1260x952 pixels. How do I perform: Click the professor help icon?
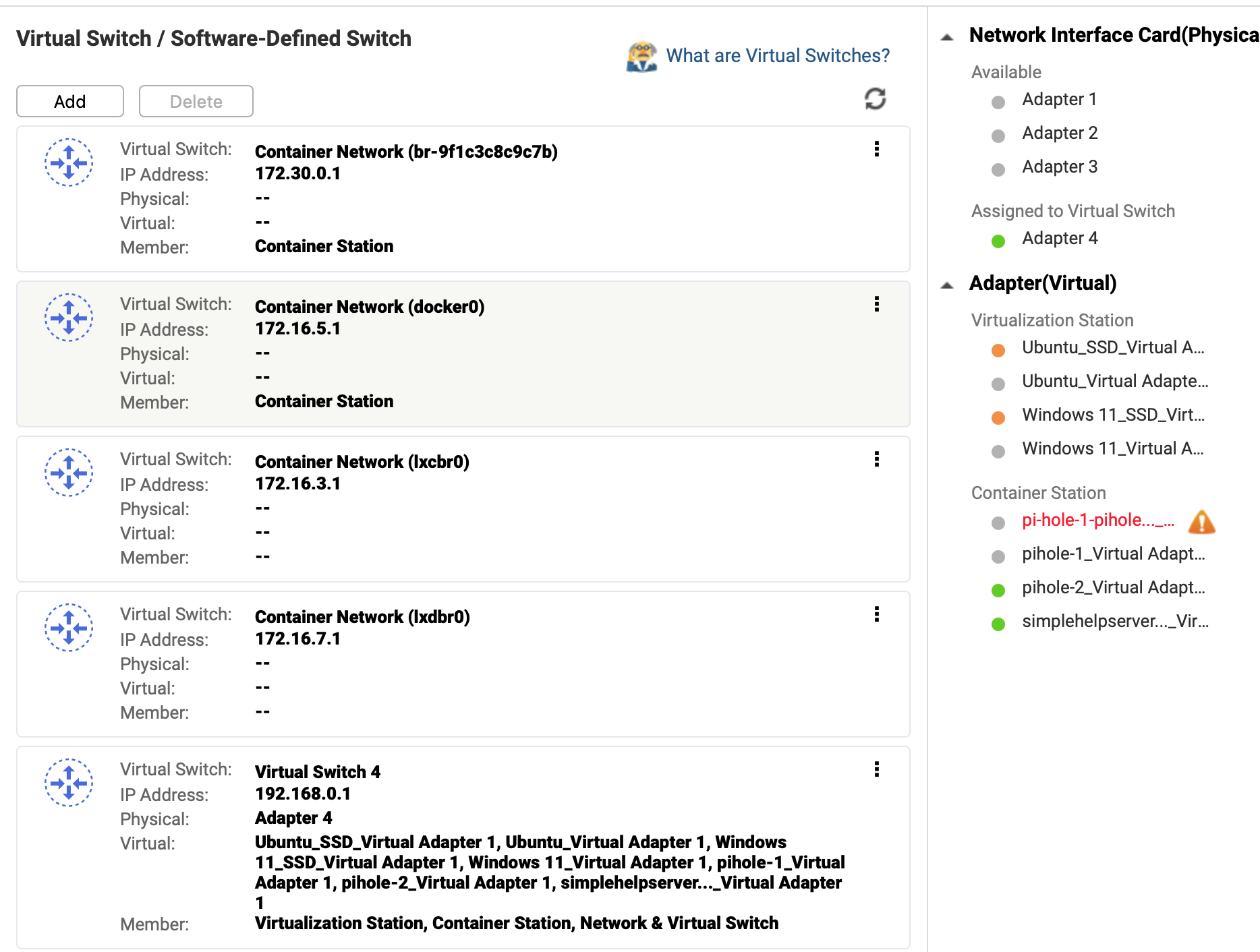pyautogui.click(x=641, y=57)
